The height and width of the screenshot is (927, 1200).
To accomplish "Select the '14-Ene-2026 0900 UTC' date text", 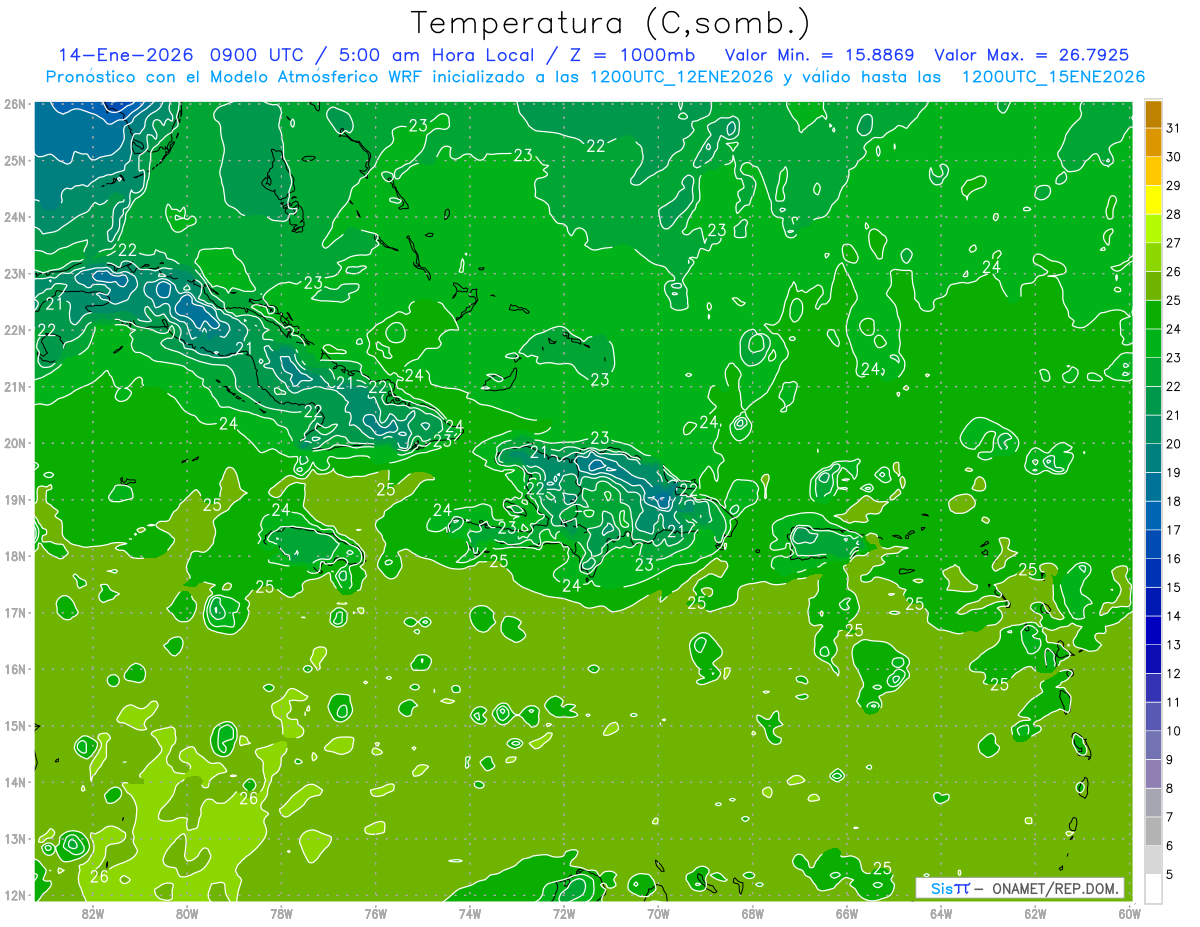I will coord(184,55).
